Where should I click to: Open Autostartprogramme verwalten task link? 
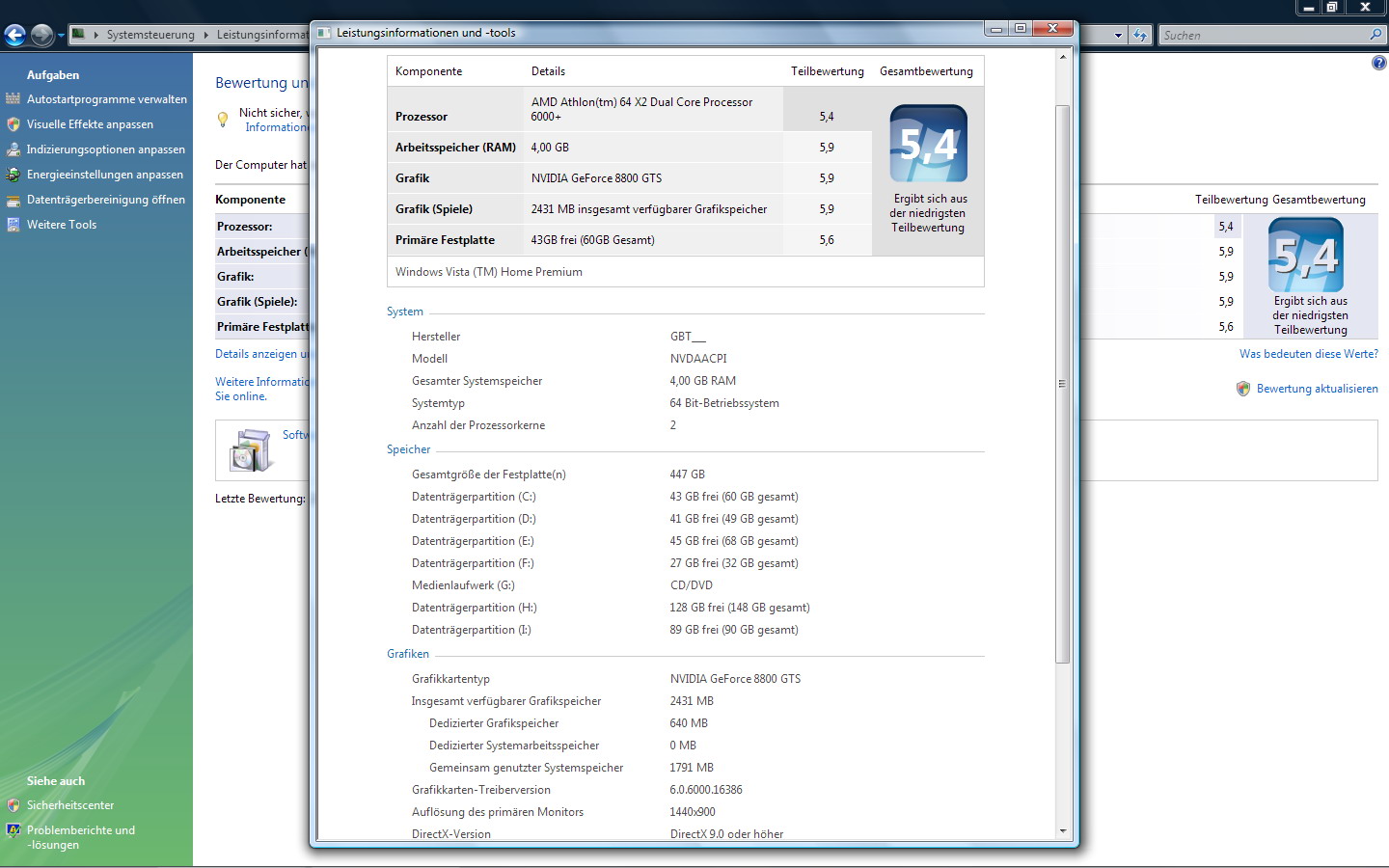[107, 99]
